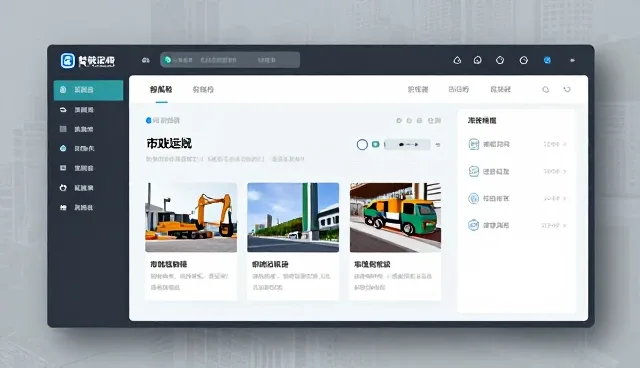Viewport: 640px width, 368px height.
Task: Open the orange excavator thumbnail
Action: click(191, 217)
